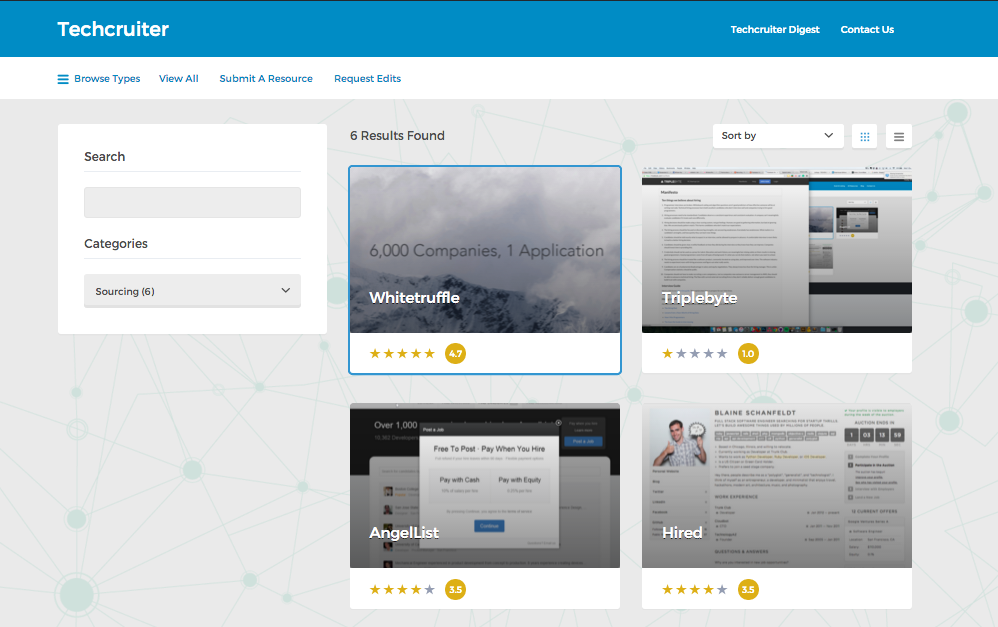
Task: Click the Techcruiter logo
Action: click(x=113, y=29)
